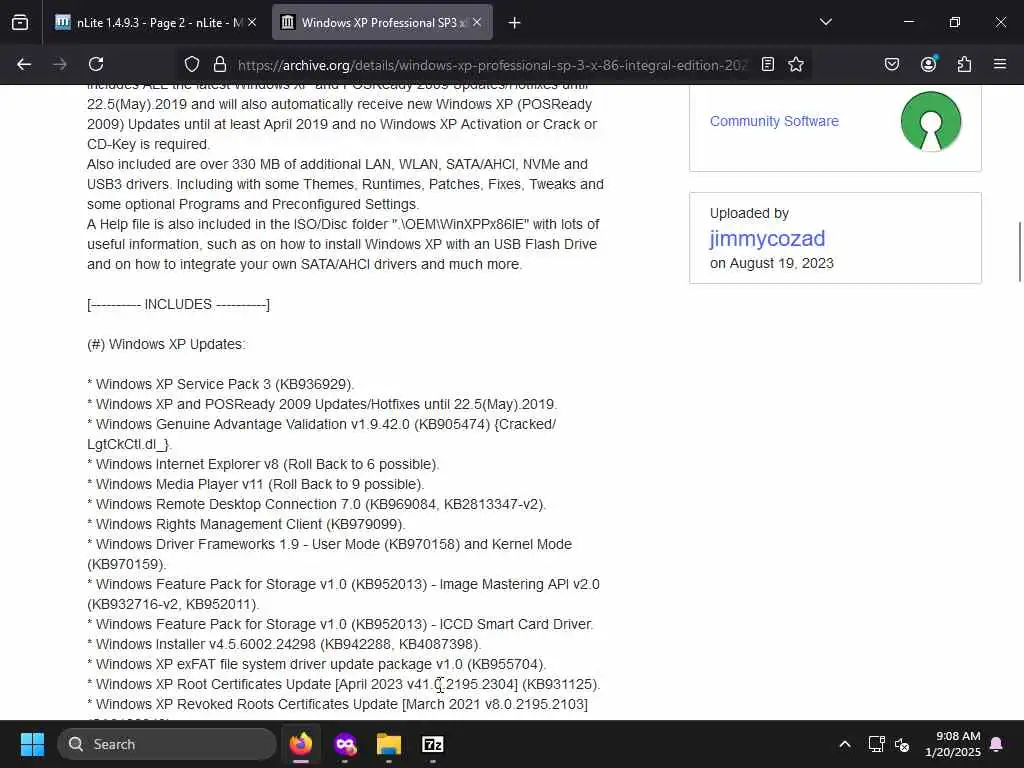
Task: Click the '(#) Windows XP Updates:' line
Action: (167, 344)
